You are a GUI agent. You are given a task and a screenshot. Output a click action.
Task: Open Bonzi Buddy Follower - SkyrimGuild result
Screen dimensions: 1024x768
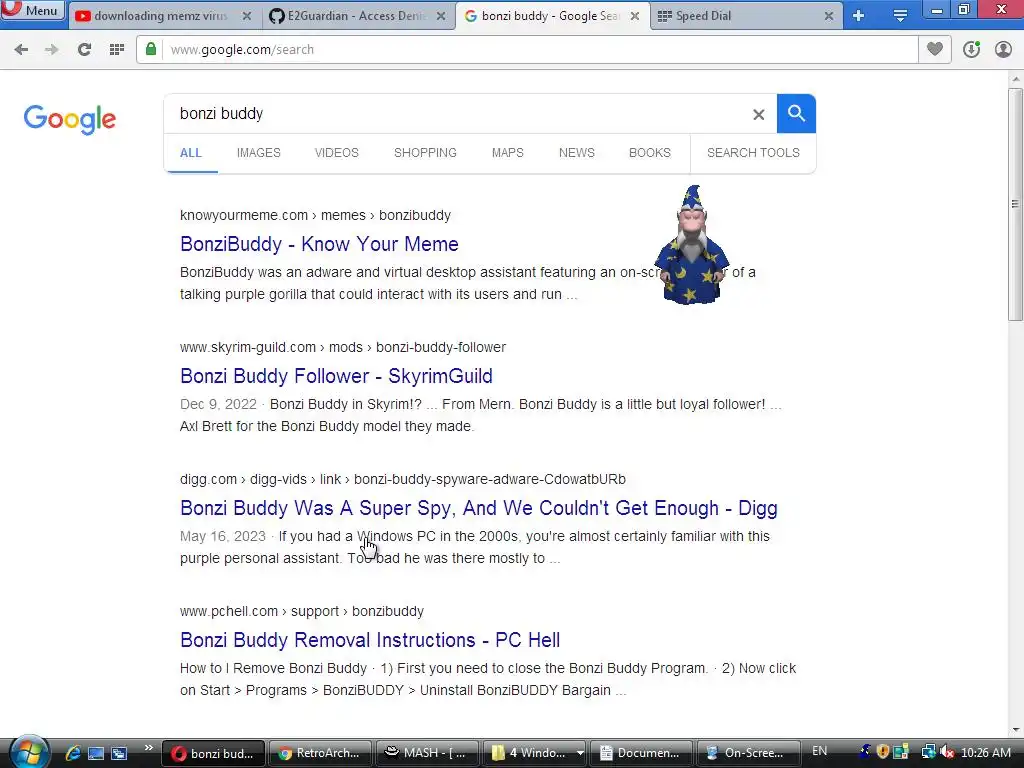click(x=336, y=376)
